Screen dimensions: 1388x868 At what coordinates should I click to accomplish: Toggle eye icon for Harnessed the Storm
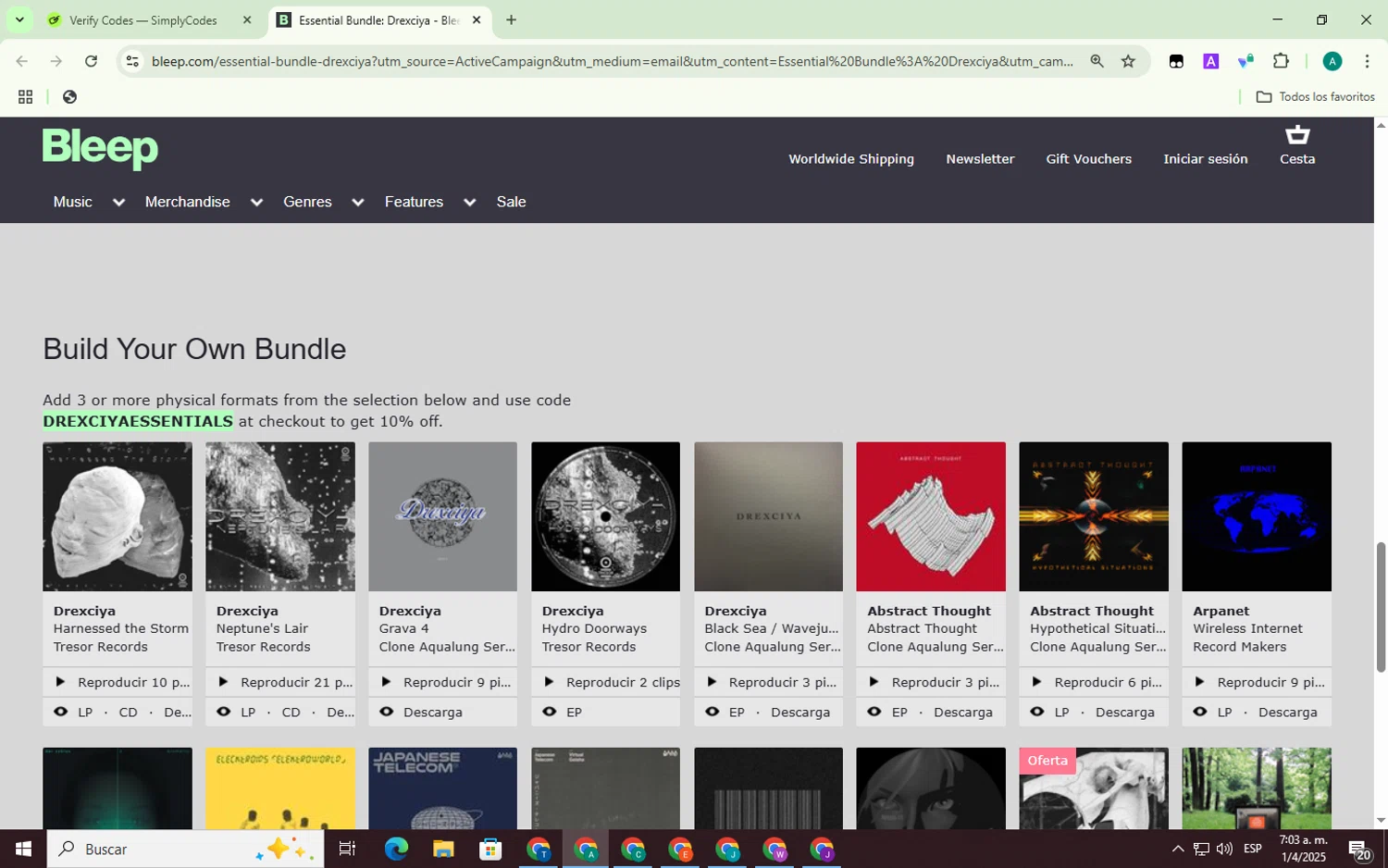[61, 712]
